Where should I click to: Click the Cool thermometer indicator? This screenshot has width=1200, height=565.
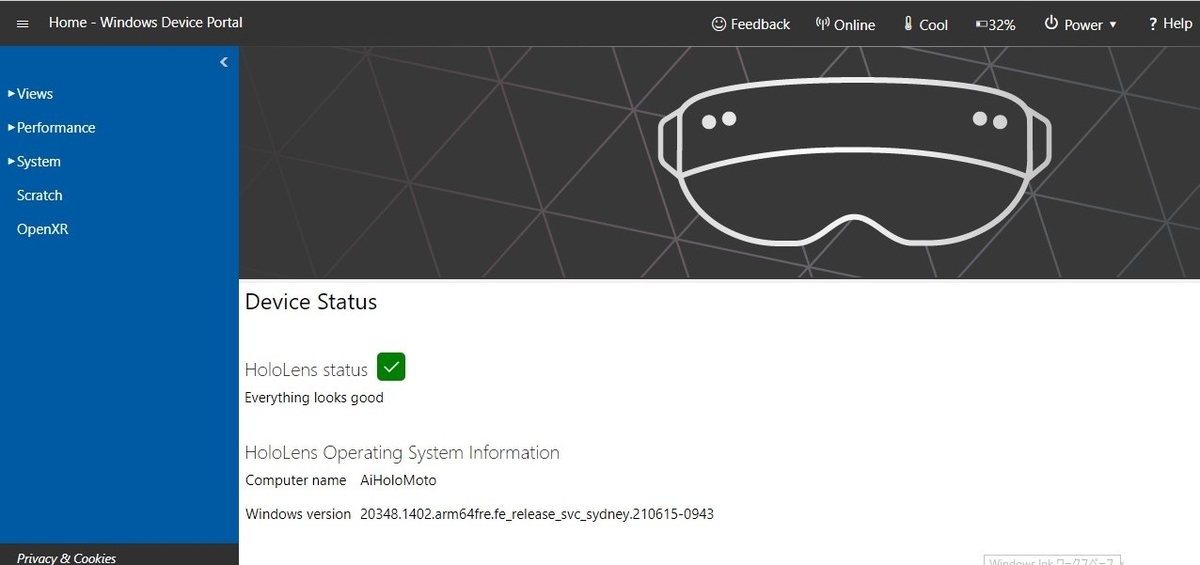click(x=925, y=24)
